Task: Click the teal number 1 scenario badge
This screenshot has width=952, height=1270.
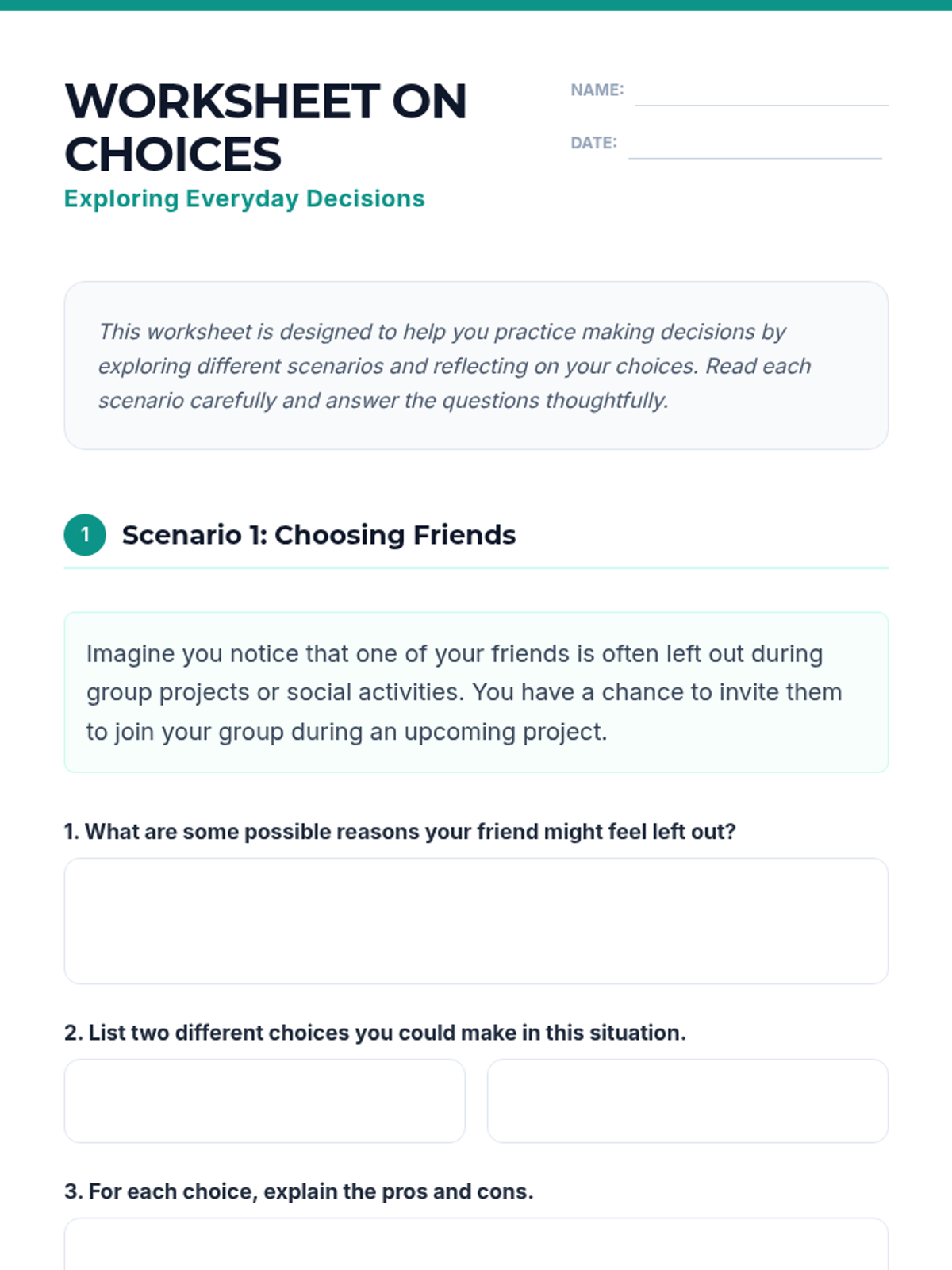Action: pos(85,535)
